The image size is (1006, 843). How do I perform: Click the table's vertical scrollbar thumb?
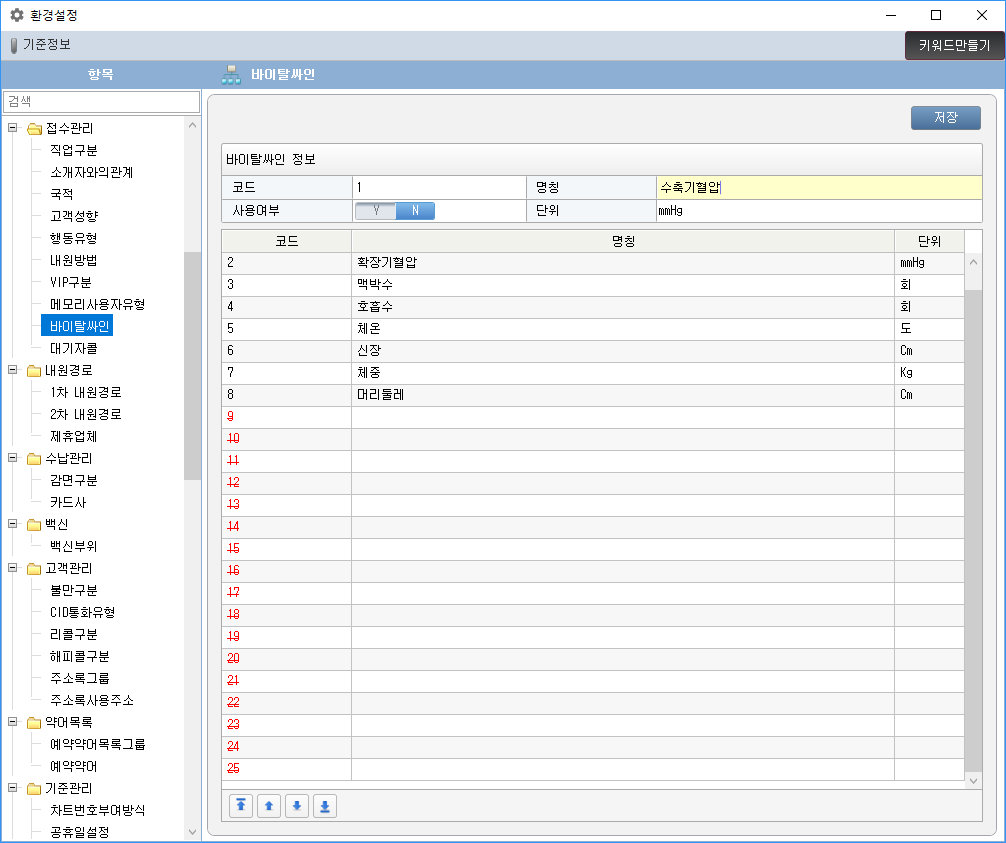pos(973,520)
